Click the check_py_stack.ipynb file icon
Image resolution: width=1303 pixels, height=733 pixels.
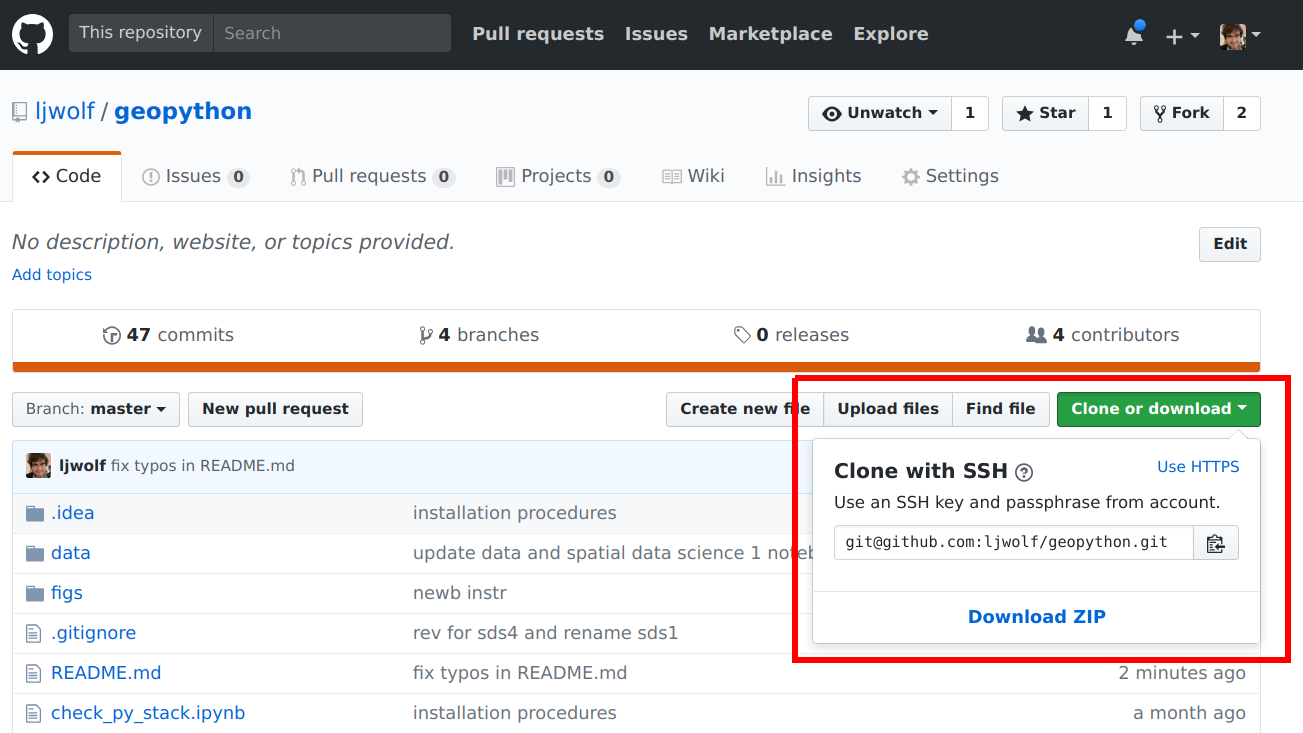click(x=34, y=713)
